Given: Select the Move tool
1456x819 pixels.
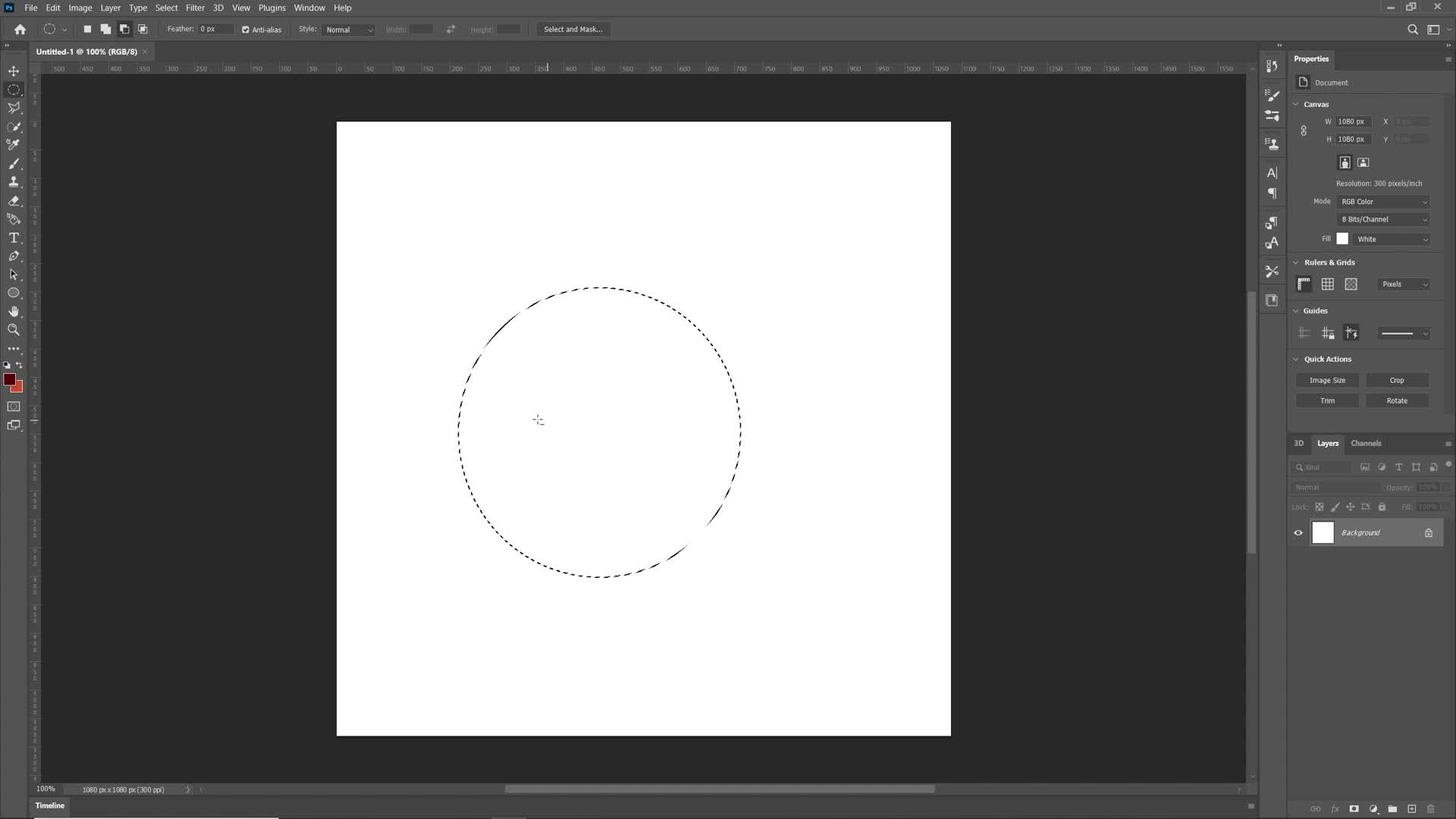Looking at the screenshot, I should coord(14,71).
